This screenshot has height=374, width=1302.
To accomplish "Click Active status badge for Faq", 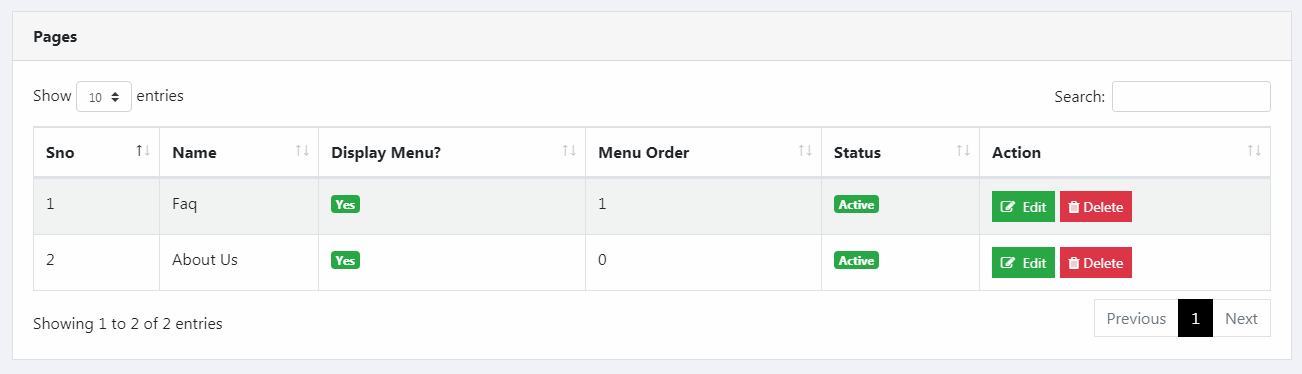I will pyautogui.click(x=857, y=204).
